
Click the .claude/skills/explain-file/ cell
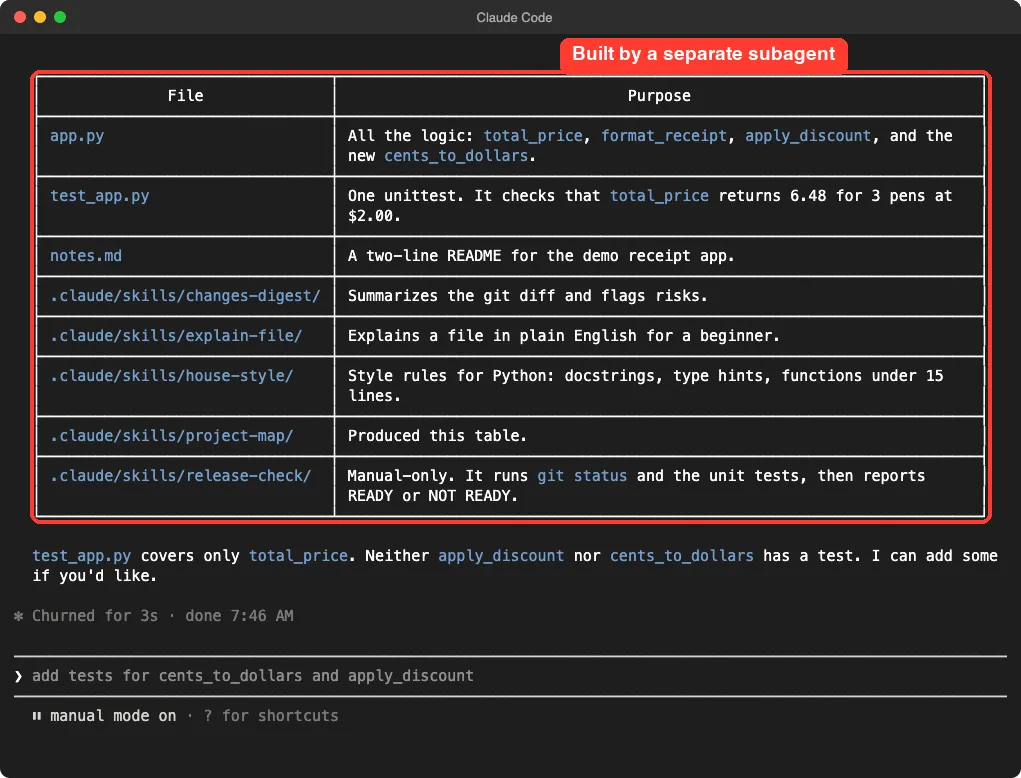pos(185,336)
